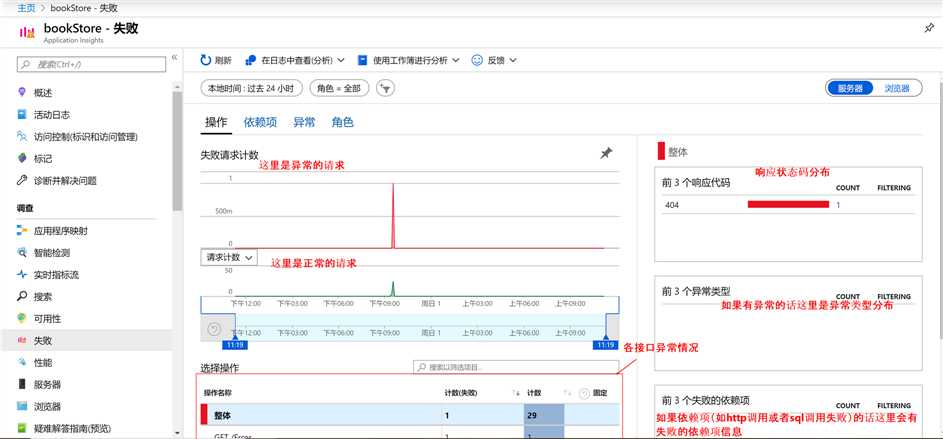Click the 标记 tag icon

[22, 158]
